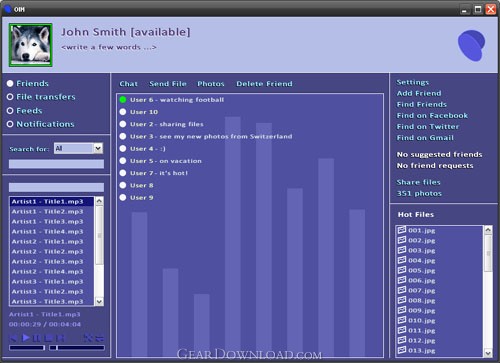500x363 pixels.
Task: Click the input field above the playlist
Action: (x=56, y=187)
